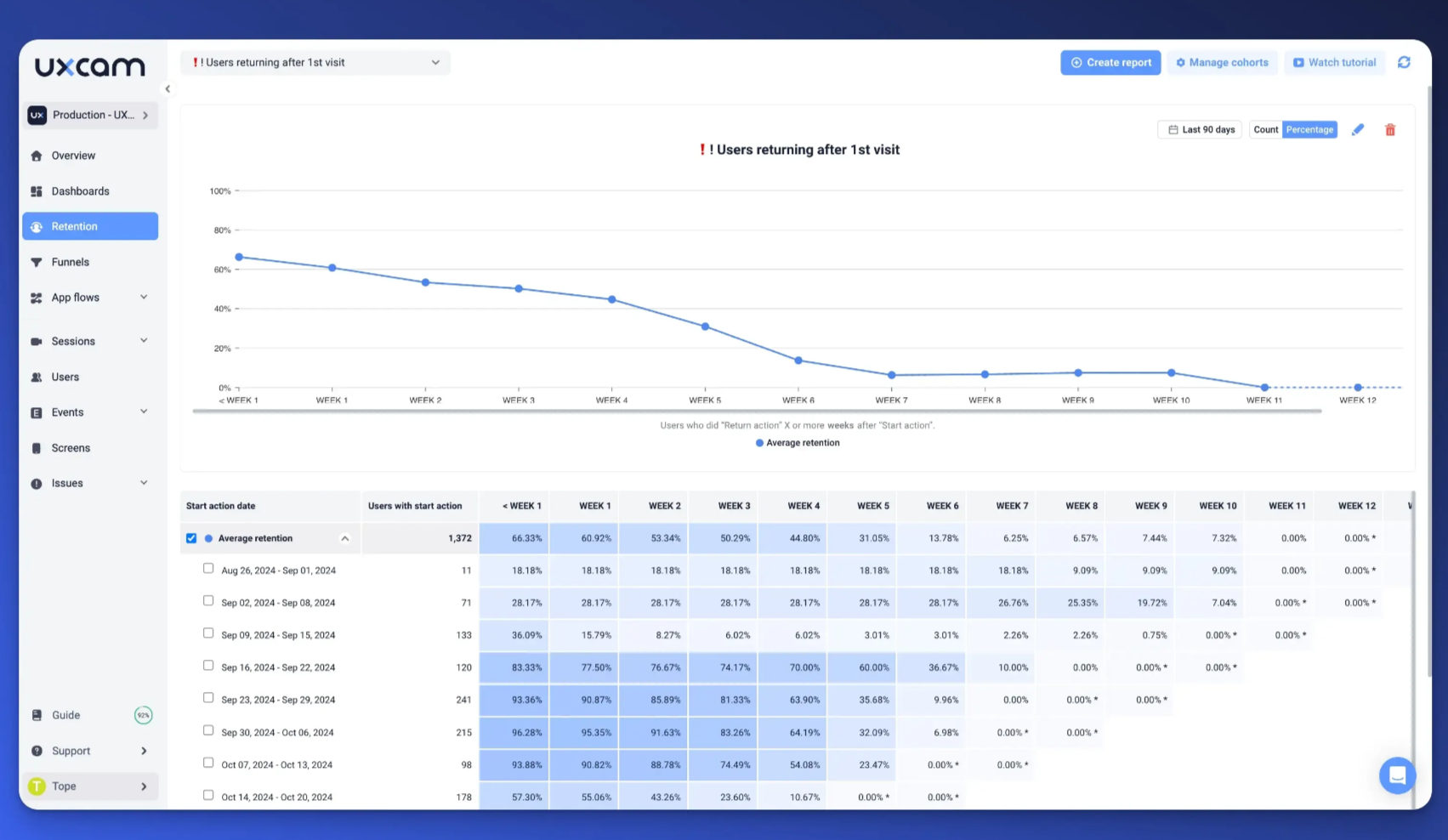Click the Dashboards icon in sidebar

tap(37, 192)
